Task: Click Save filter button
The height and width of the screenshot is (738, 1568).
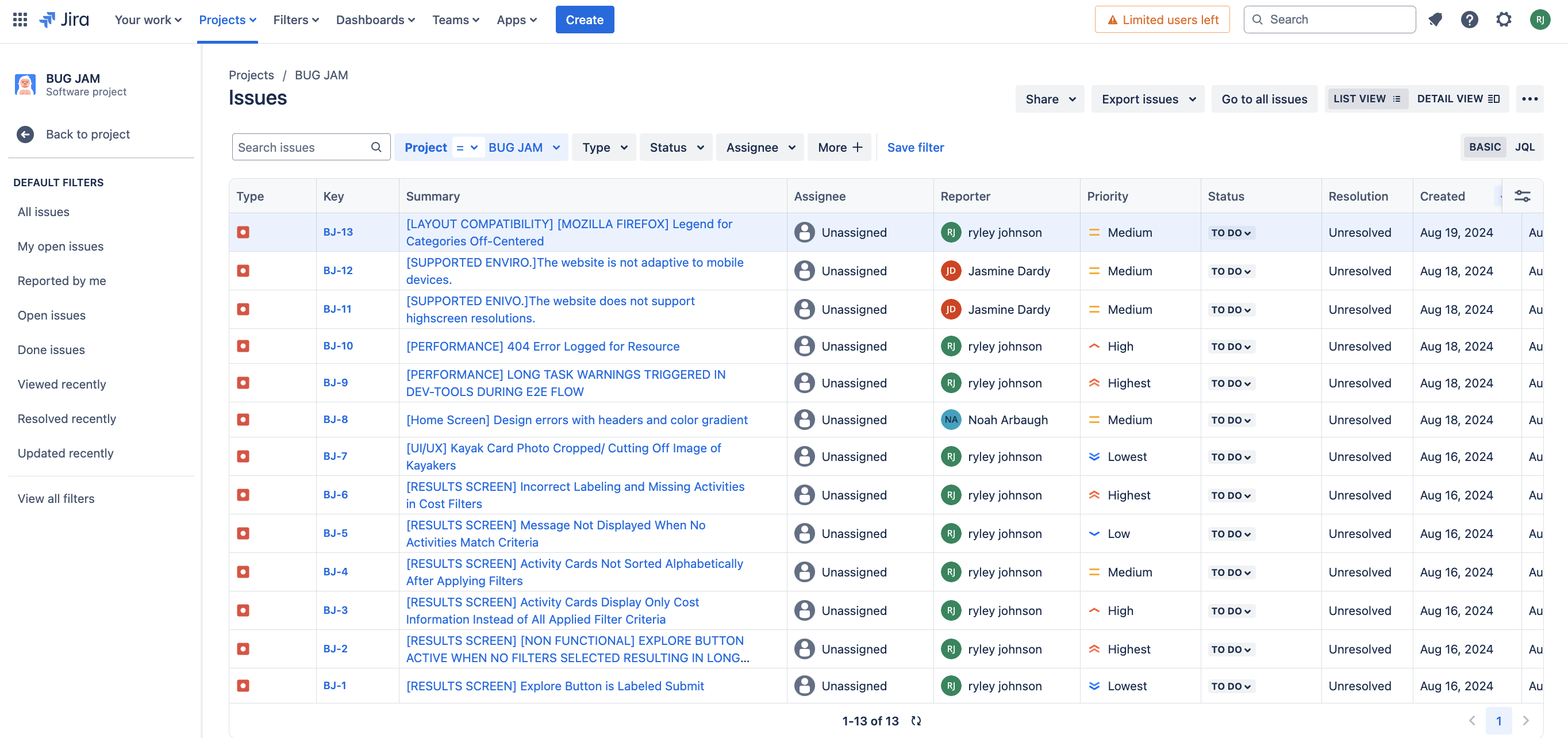Action: (915, 147)
